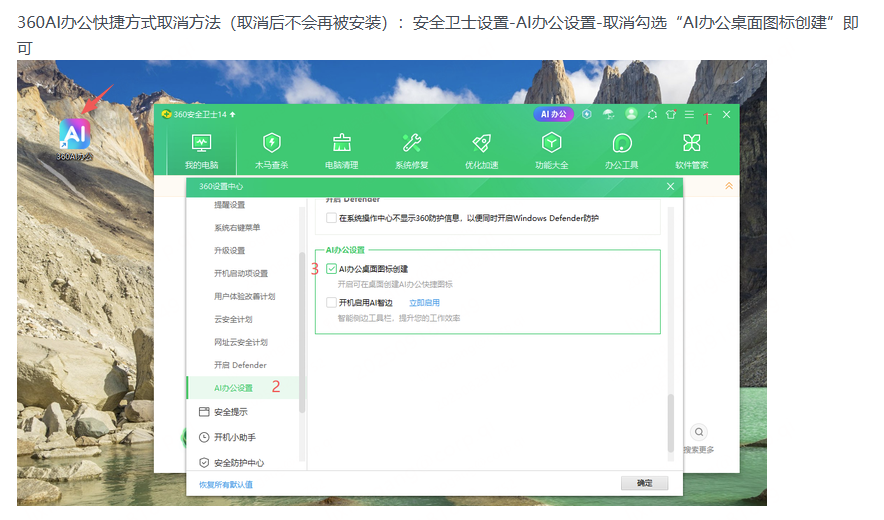Click the user avatar icon in title bar

pos(631,115)
